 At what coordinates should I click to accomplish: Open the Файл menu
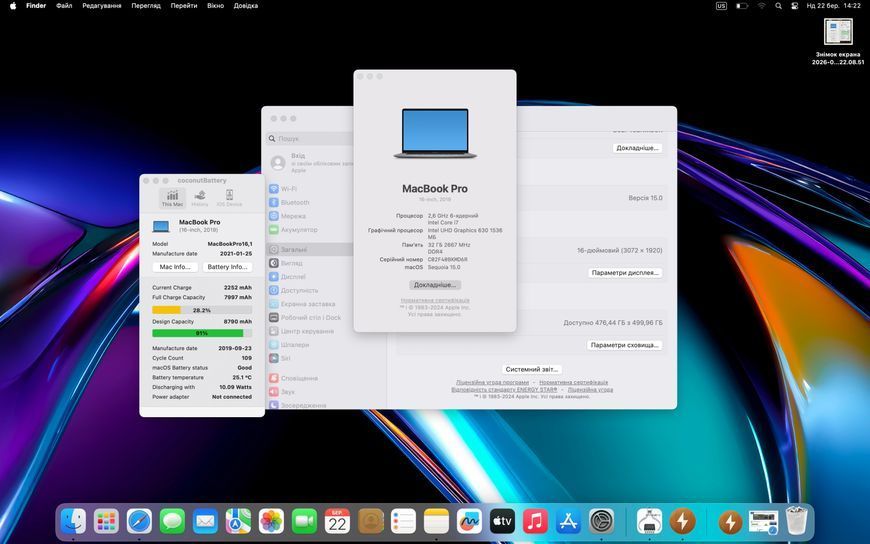pos(64,6)
